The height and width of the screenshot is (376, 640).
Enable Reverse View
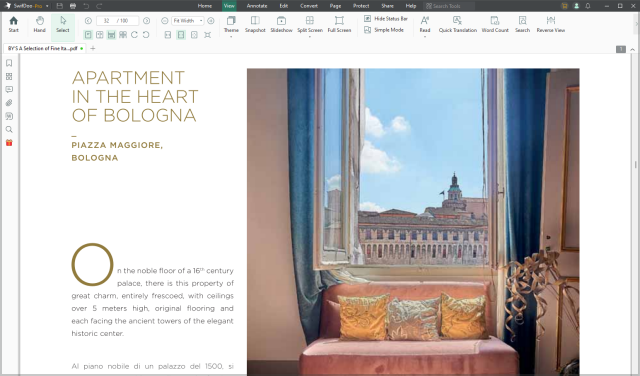(x=551, y=24)
